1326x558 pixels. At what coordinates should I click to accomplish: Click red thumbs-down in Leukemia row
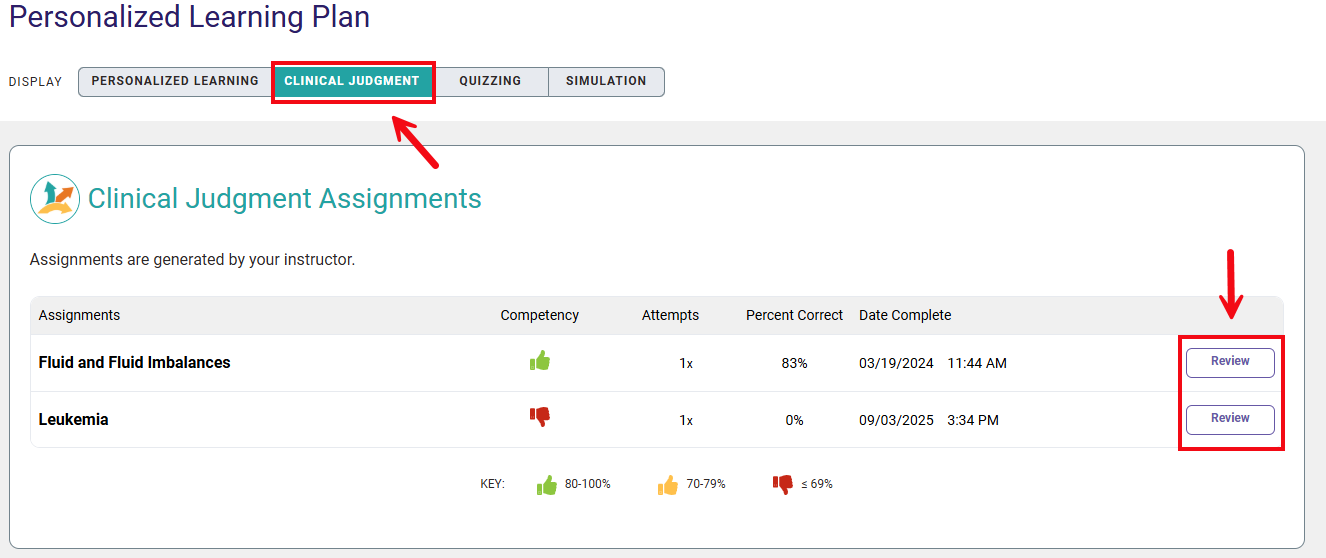(x=540, y=417)
